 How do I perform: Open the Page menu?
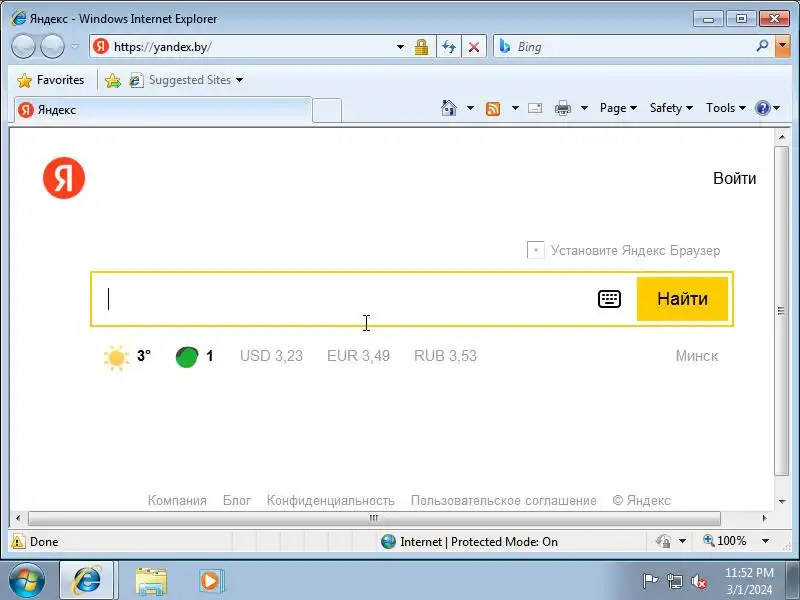pos(618,108)
